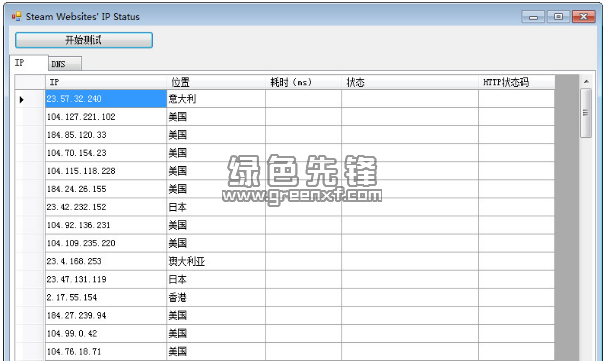
Task: Select IP cell 2.17.55.154
Action: pos(106,297)
